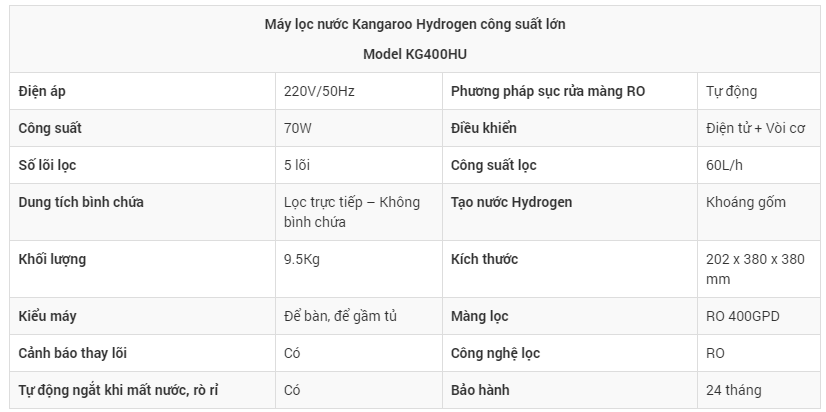The height and width of the screenshot is (412, 826).
Task: Click the 'Điện tử + Vòi cơ' value
Action: 755,128
